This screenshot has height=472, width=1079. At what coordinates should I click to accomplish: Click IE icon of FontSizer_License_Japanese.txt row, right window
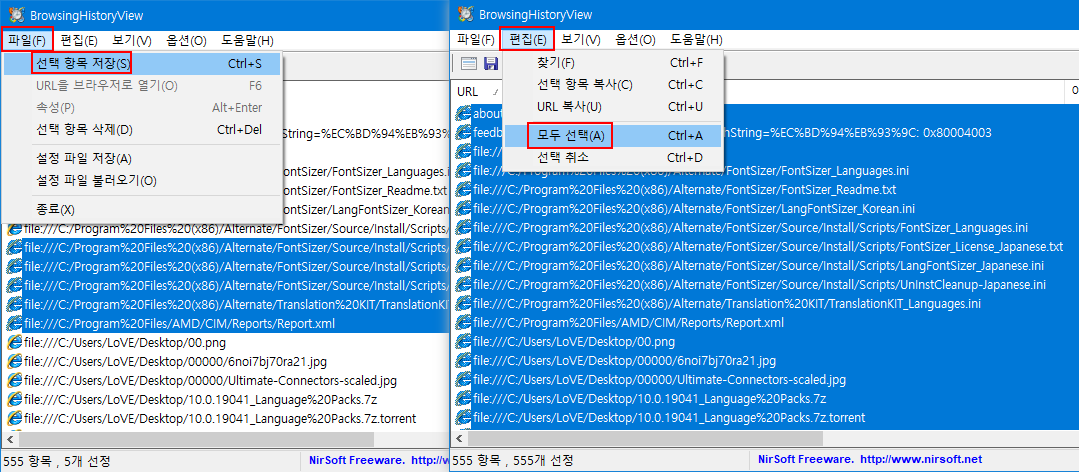pyautogui.click(x=464, y=246)
